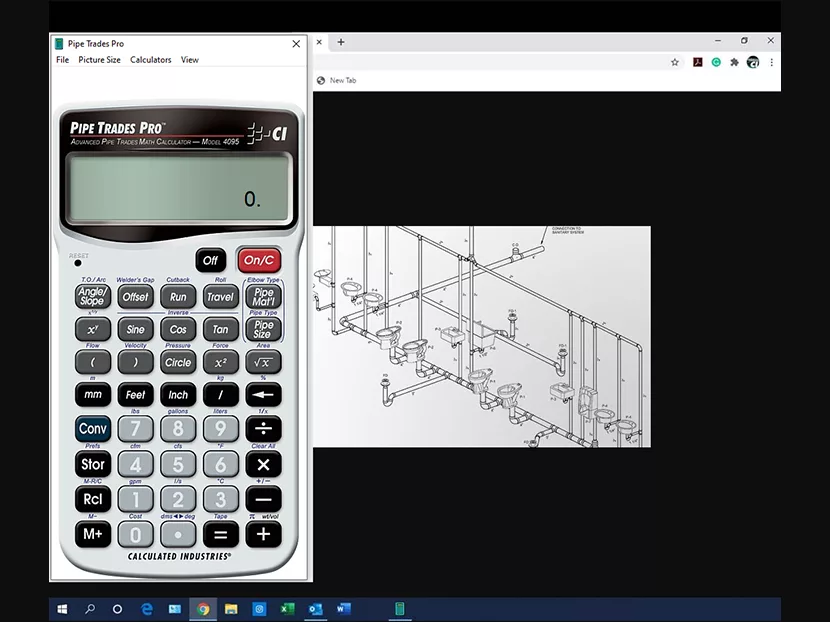Image resolution: width=830 pixels, height=622 pixels.
Task: Open Chrome's three-dot menu
Action: [771, 62]
